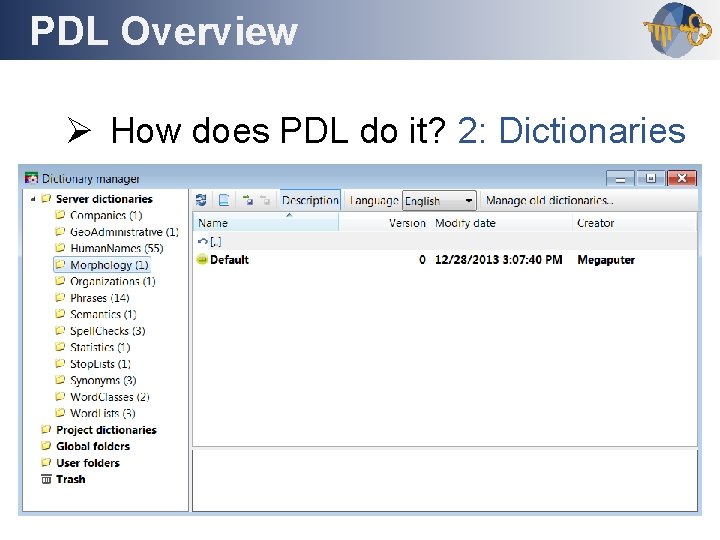Click the refresh dictionaries toolbar icon
The height and width of the screenshot is (540, 720).
tap(201, 200)
